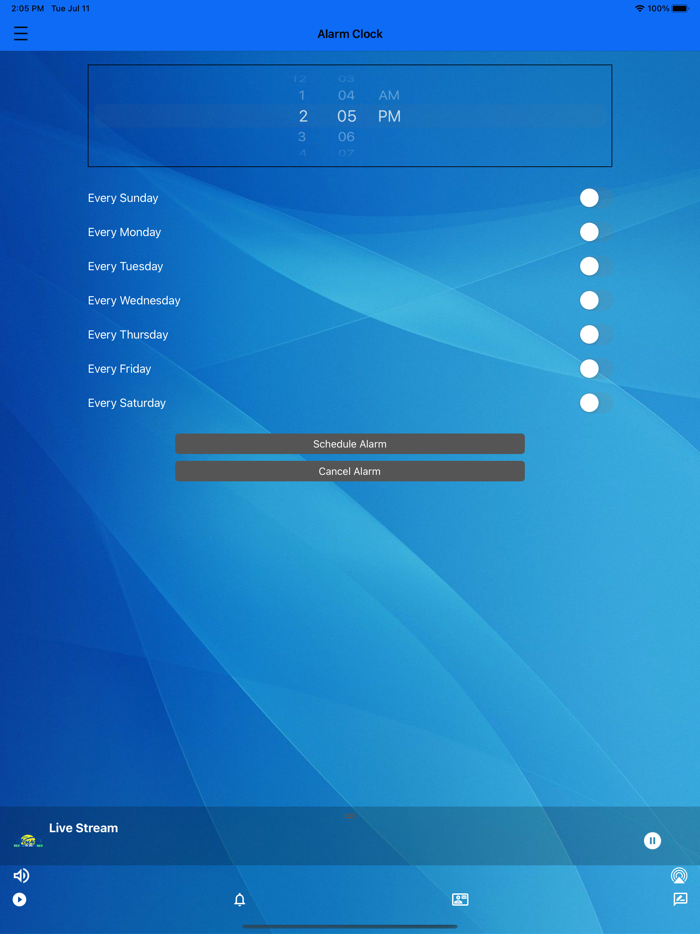
Task: Tap the Every Wednesday label
Action: (x=134, y=300)
